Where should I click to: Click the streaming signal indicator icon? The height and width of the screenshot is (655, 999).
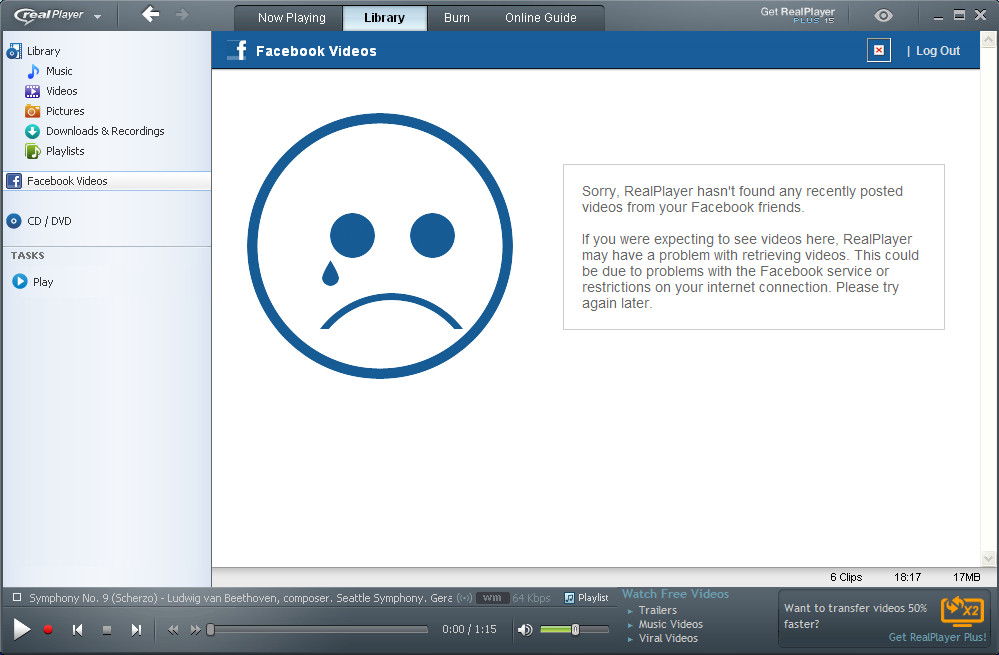point(464,598)
